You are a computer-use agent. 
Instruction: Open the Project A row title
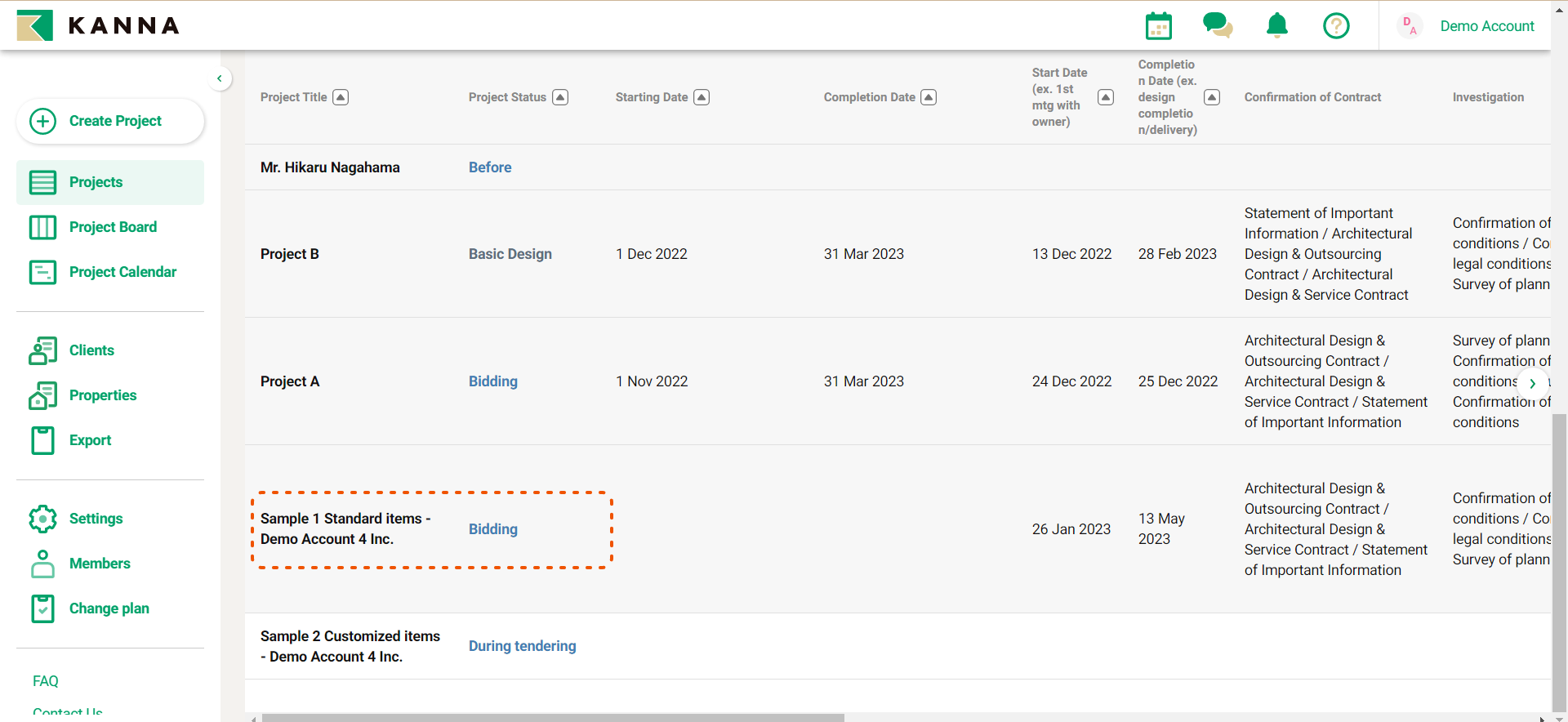(290, 381)
